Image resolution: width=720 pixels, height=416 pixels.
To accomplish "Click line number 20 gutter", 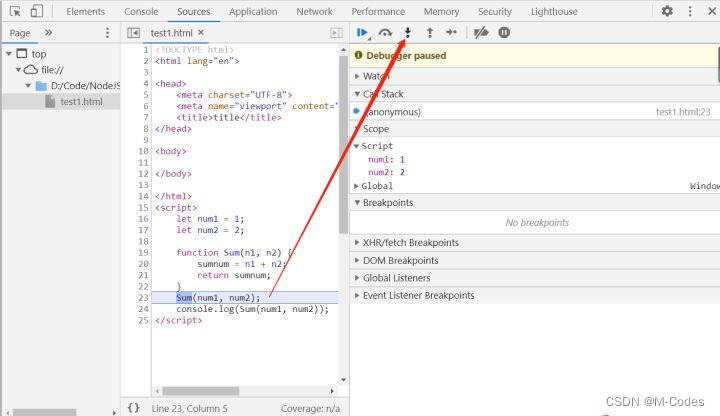I will [143, 264].
